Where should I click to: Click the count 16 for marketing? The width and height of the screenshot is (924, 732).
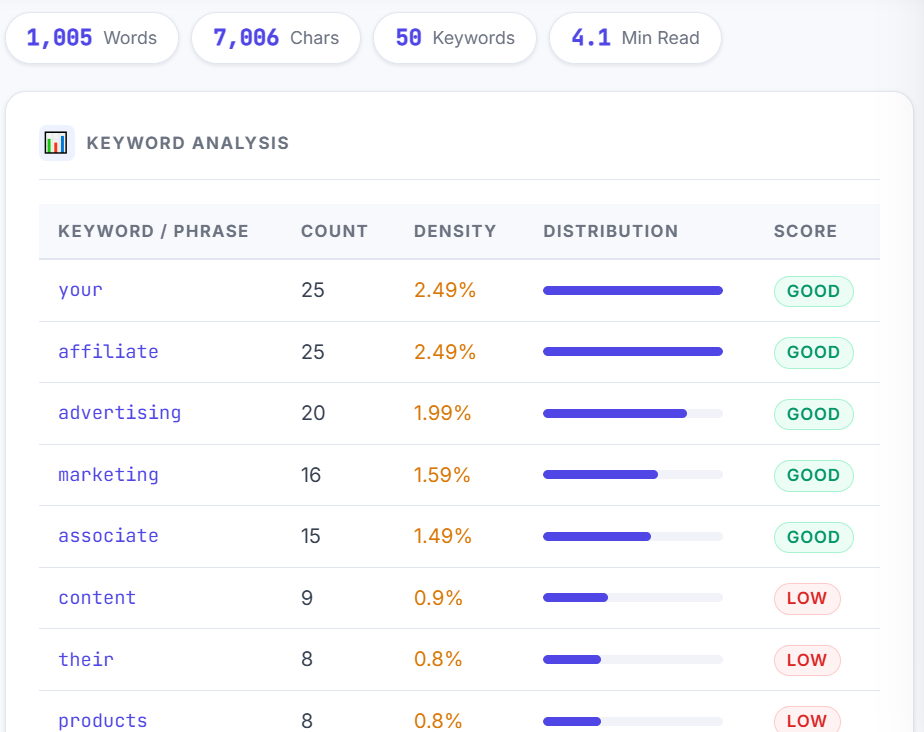pos(311,475)
